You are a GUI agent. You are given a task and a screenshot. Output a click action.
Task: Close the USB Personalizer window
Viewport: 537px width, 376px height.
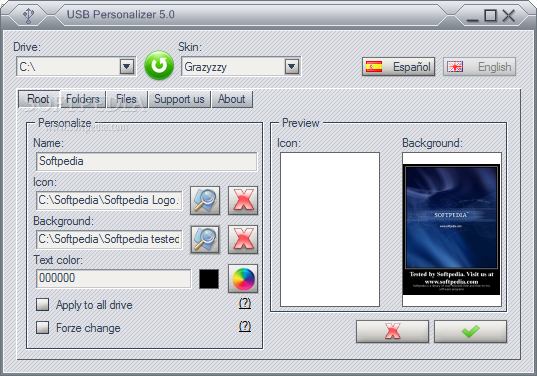coord(509,15)
